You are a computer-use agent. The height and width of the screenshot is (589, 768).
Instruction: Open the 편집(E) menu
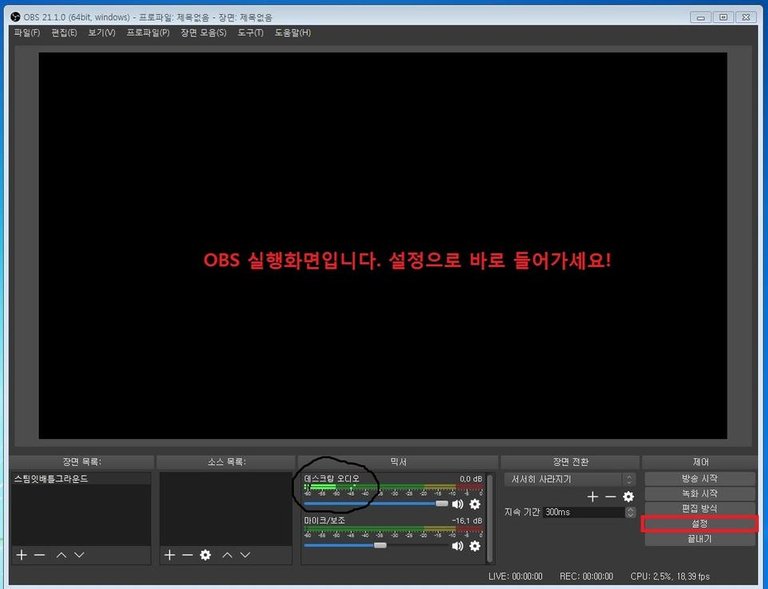[64, 33]
